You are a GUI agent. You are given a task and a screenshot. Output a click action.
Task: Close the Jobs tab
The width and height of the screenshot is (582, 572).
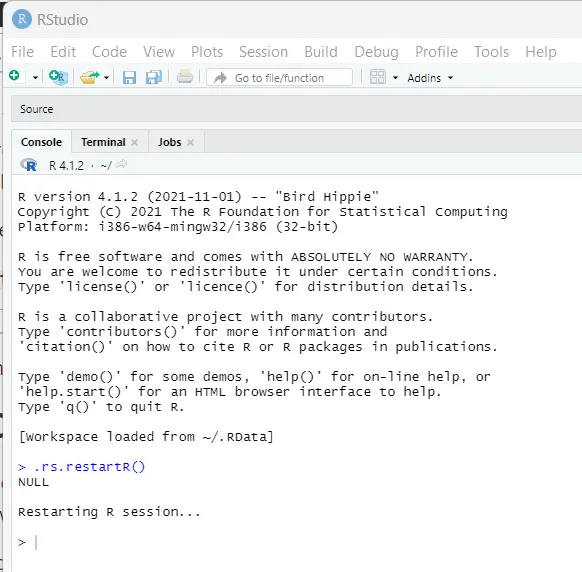point(191,142)
